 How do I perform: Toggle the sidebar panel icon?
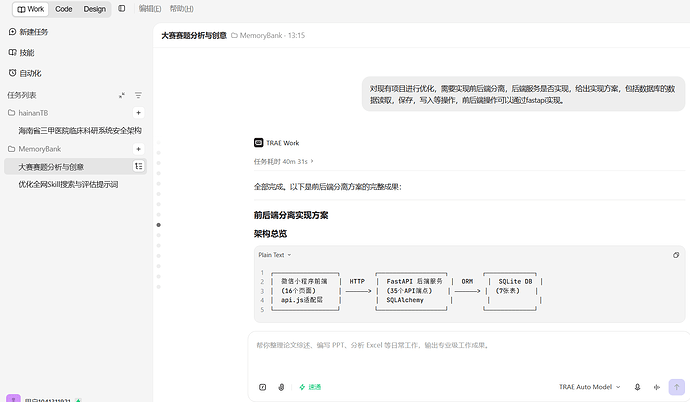click(x=122, y=8)
